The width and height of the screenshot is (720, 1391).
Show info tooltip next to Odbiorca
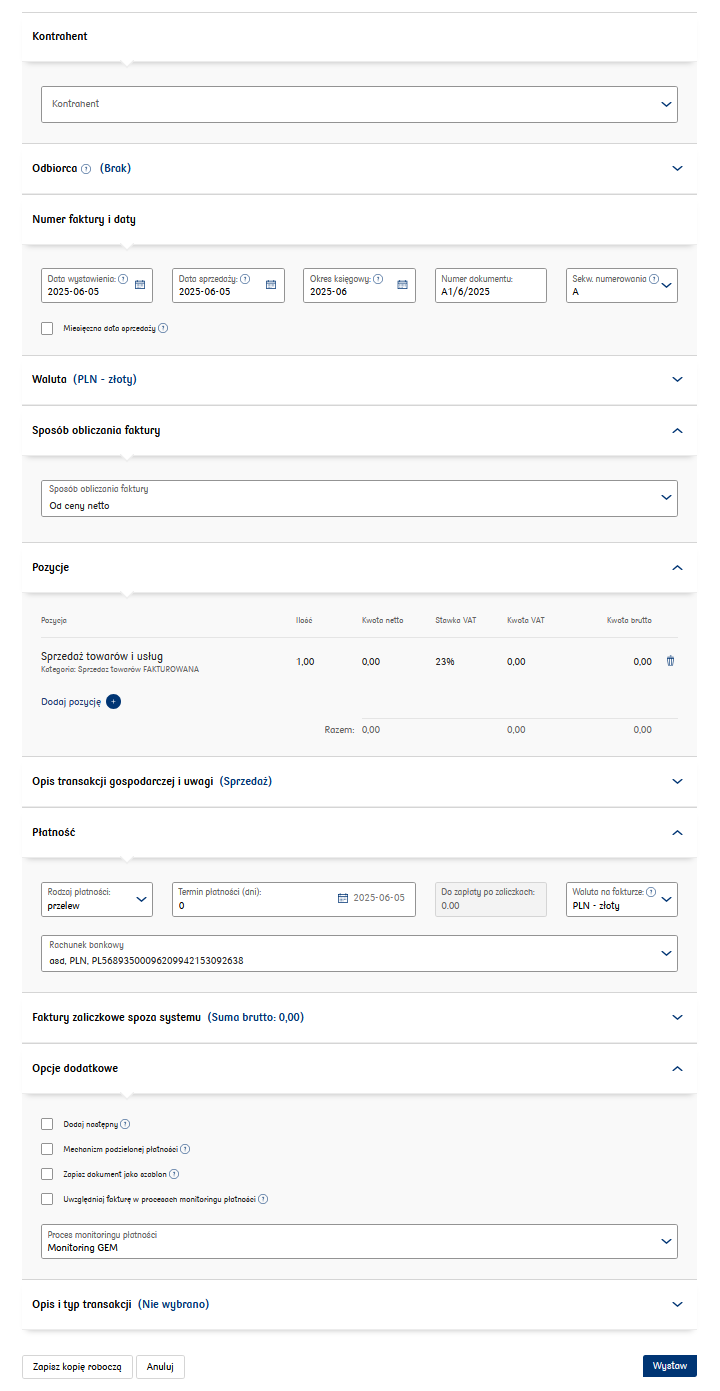[86, 169]
